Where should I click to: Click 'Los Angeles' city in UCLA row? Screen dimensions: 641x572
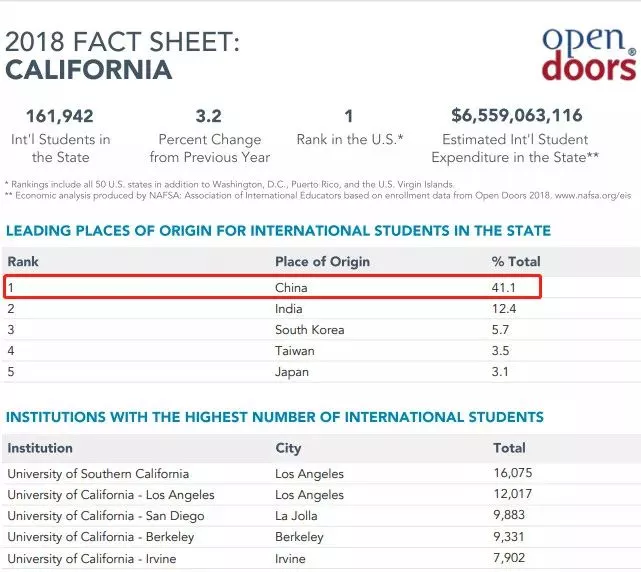coord(309,495)
